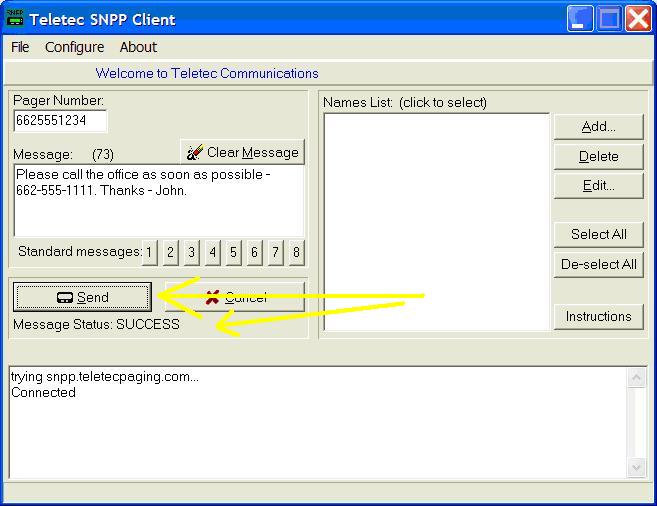Click the log scrollbar up arrow

pyautogui.click(x=636, y=378)
